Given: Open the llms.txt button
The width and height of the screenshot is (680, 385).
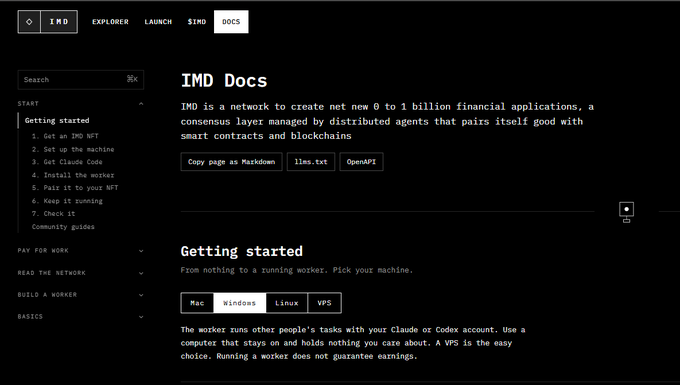Looking at the screenshot, I should click(311, 162).
